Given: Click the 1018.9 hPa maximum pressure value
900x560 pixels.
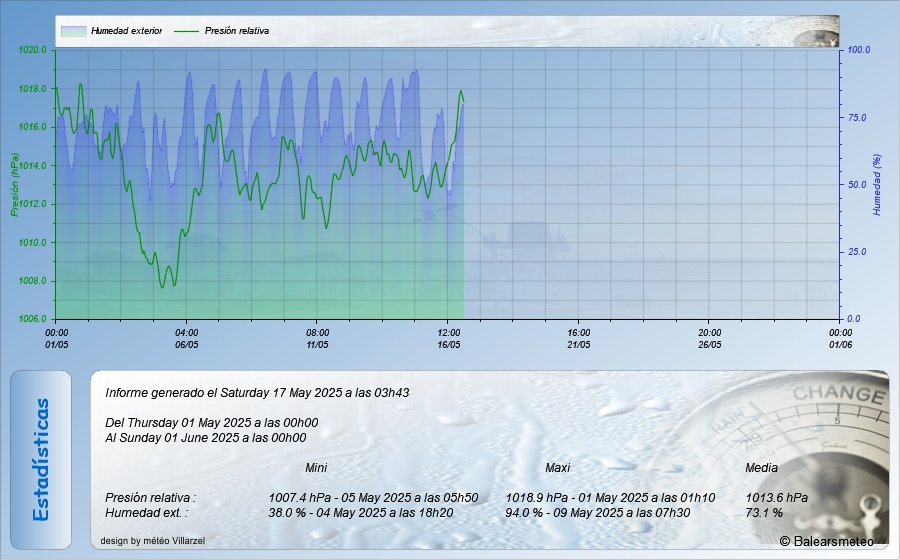Looking at the screenshot, I should (610, 497).
